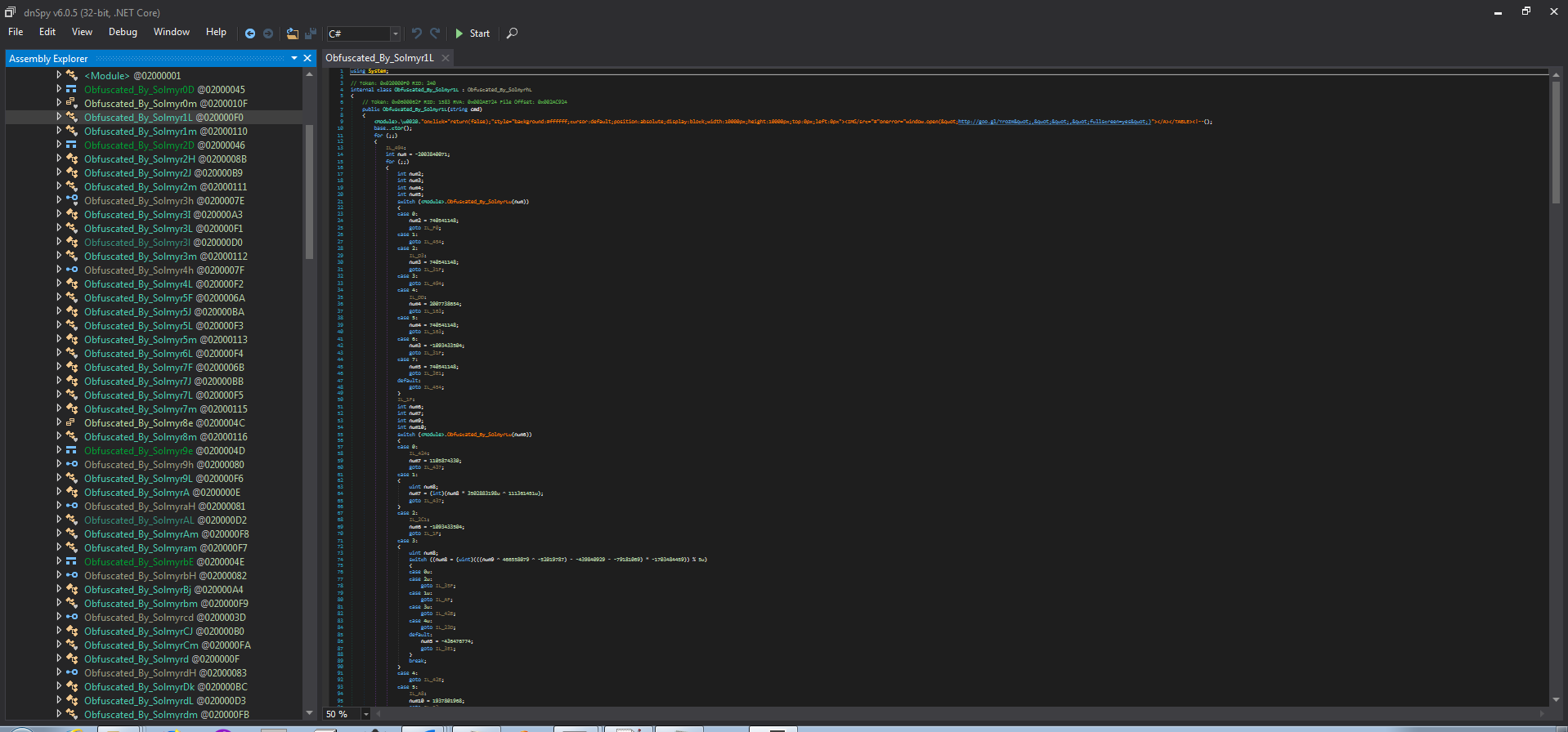
Task: Expand the <Module> @02000001 tree node
Action: [x=59, y=75]
